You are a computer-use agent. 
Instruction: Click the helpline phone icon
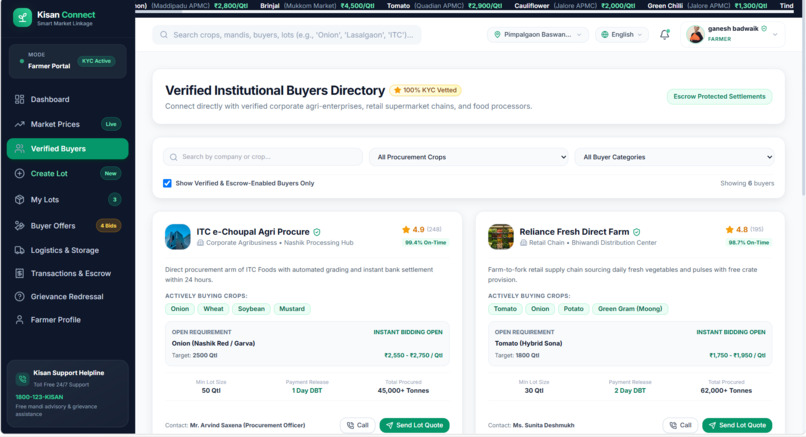[x=22, y=379]
